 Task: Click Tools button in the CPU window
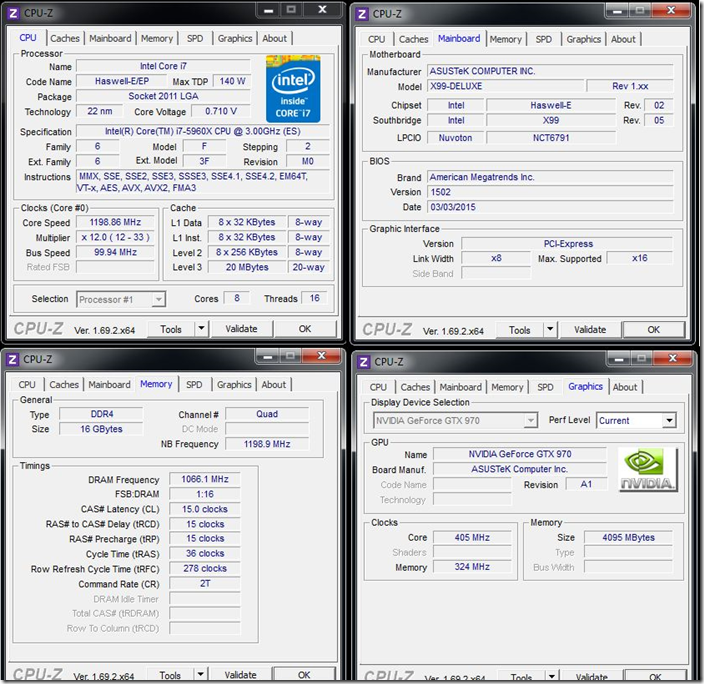tap(171, 329)
